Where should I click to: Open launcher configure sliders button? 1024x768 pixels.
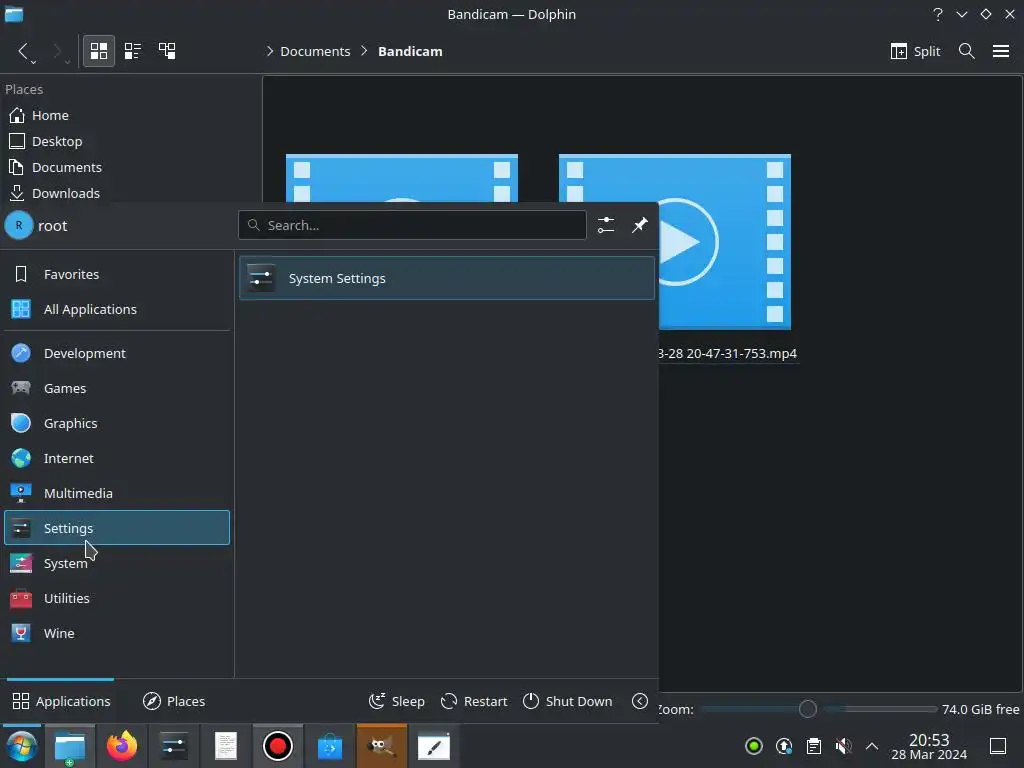tap(606, 225)
